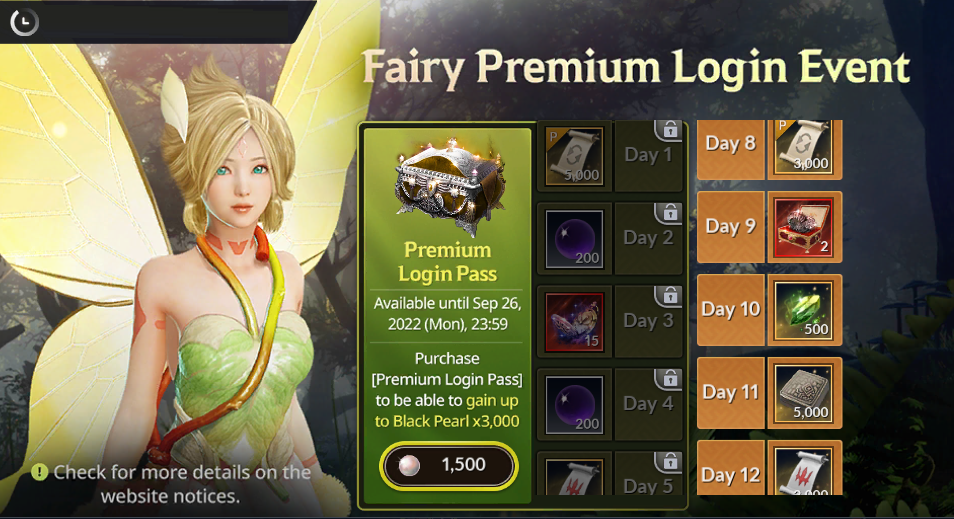The height and width of the screenshot is (519, 954).
Task: Select the Day 9 red jewelry box reward
Action: 804,227
